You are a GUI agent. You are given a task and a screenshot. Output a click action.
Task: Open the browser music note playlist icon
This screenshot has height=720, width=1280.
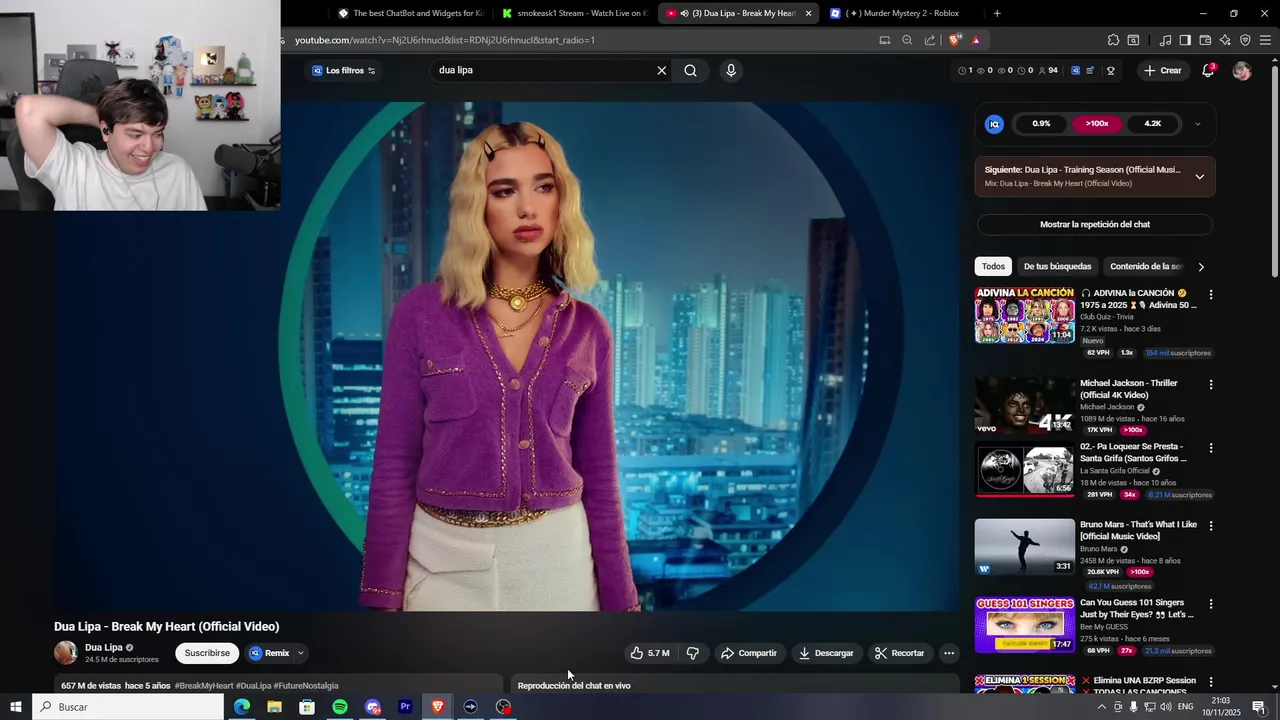click(x=1165, y=40)
